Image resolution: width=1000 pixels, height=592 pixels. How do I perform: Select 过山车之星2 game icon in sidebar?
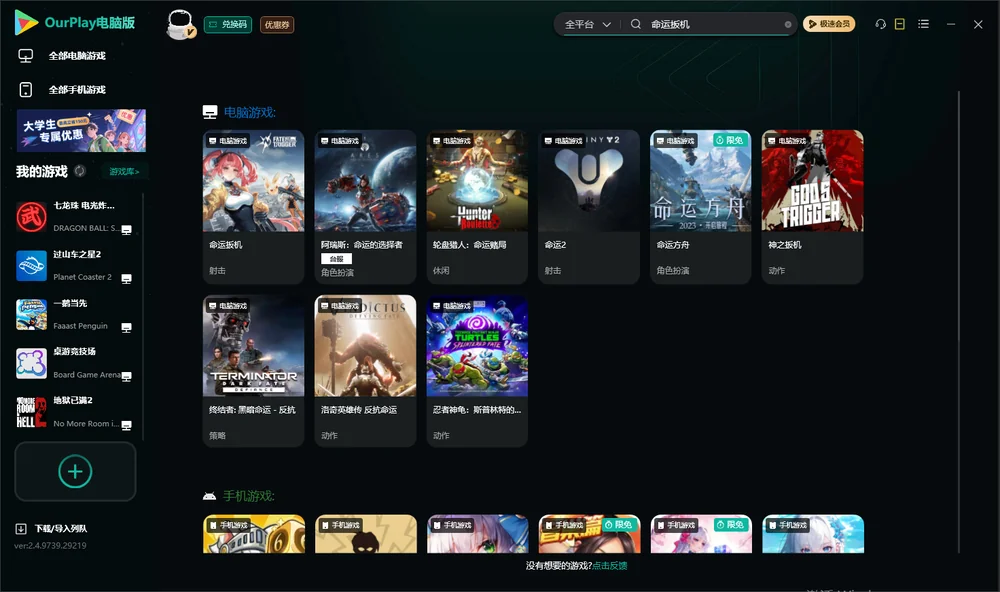(x=31, y=266)
